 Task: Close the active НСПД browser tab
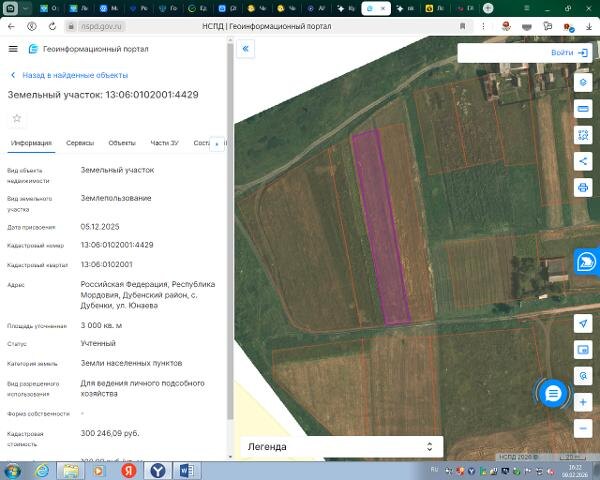point(382,8)
